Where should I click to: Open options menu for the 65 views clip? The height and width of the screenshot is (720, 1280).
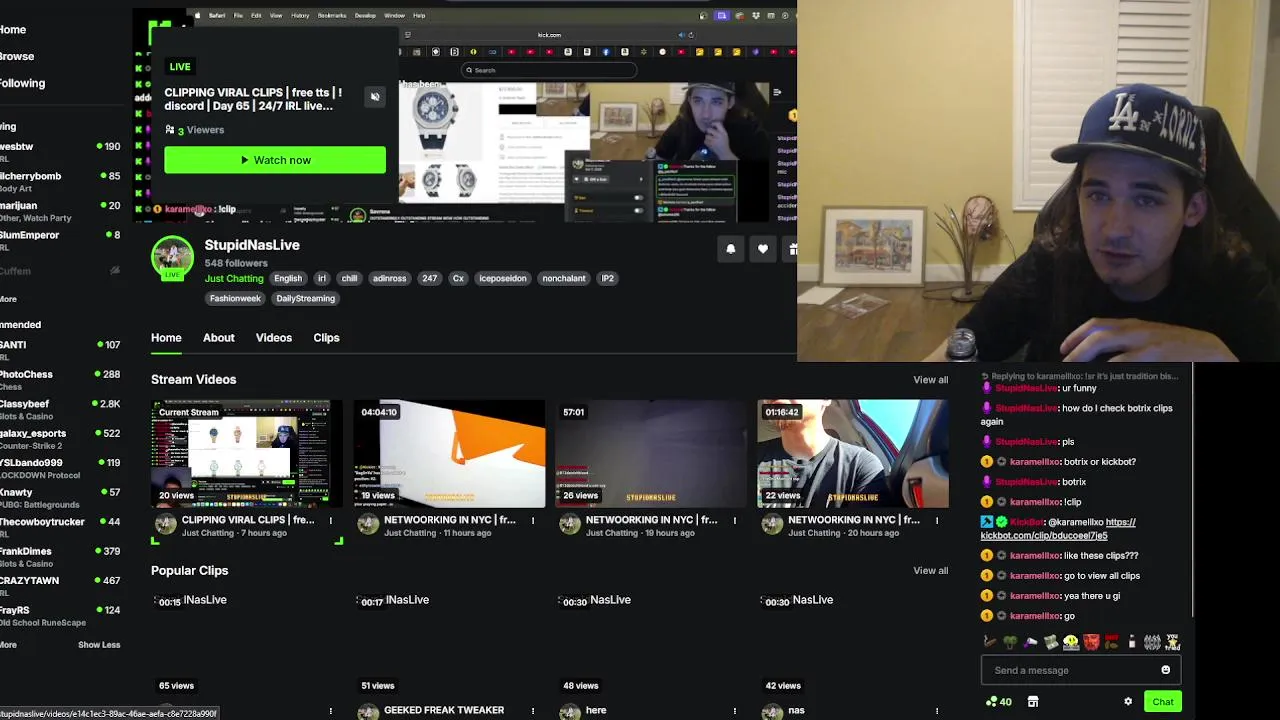pyautogui.click(x=331, y=711)
